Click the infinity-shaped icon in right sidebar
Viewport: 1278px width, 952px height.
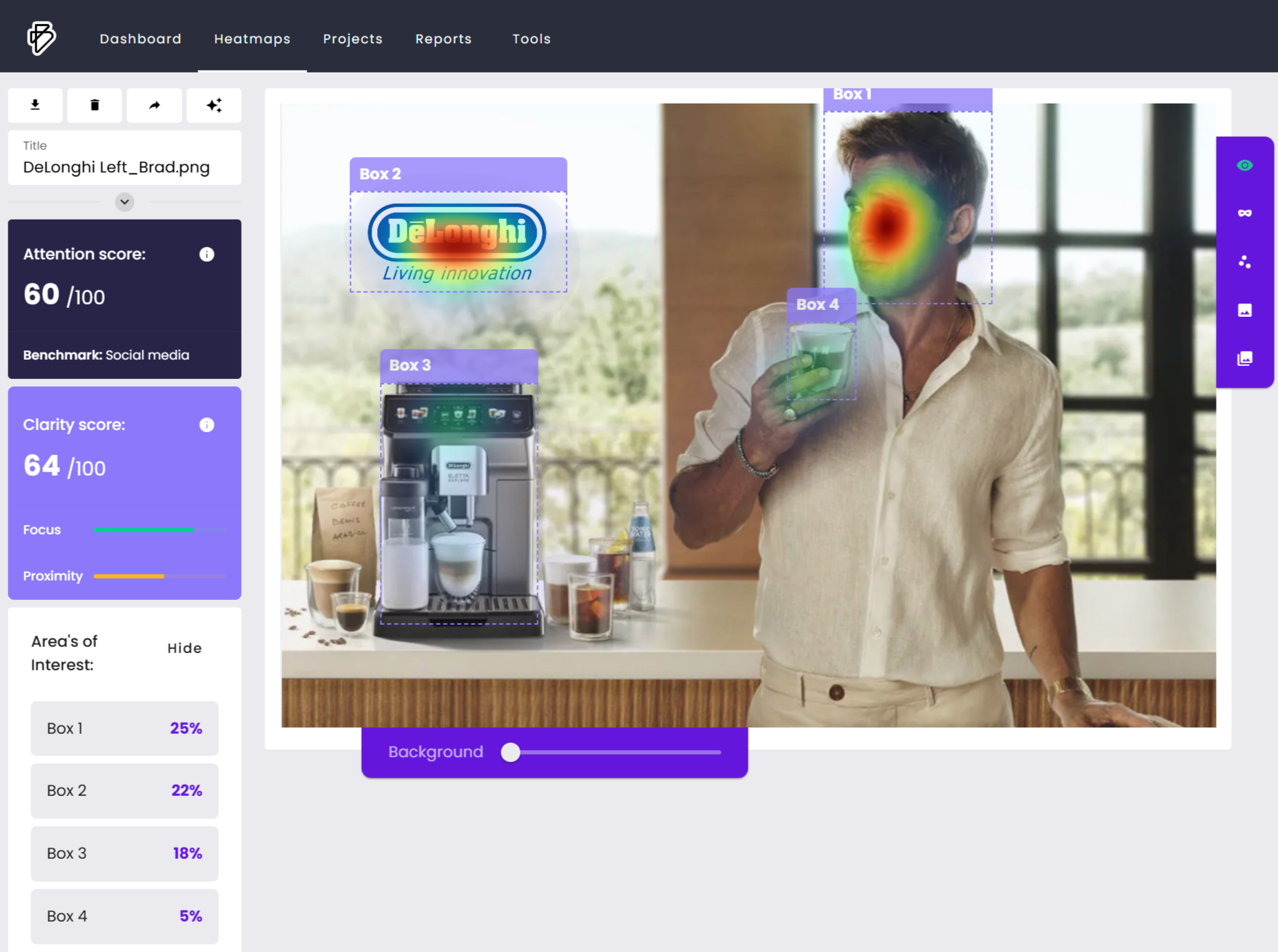tap(1244, 213)
